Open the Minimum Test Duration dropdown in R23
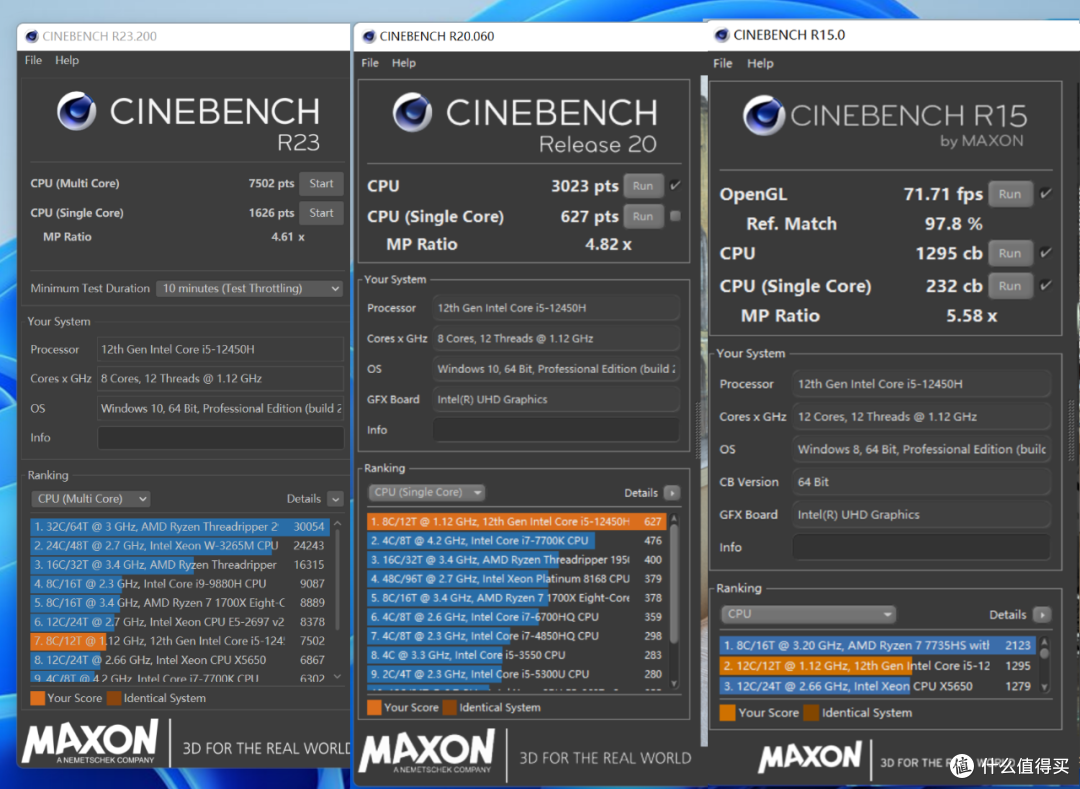This screenshot has width=1080, height=789. coord(249,288)
